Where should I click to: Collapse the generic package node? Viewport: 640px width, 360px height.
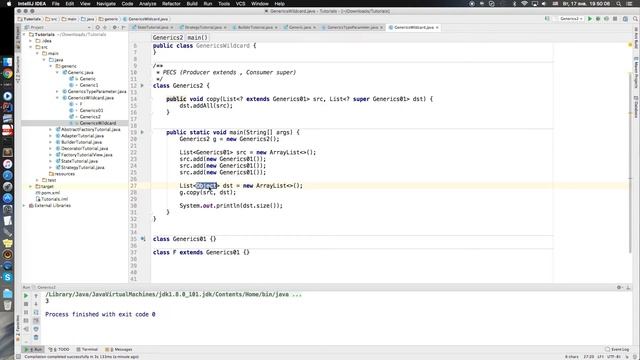(x=51, y=66)
